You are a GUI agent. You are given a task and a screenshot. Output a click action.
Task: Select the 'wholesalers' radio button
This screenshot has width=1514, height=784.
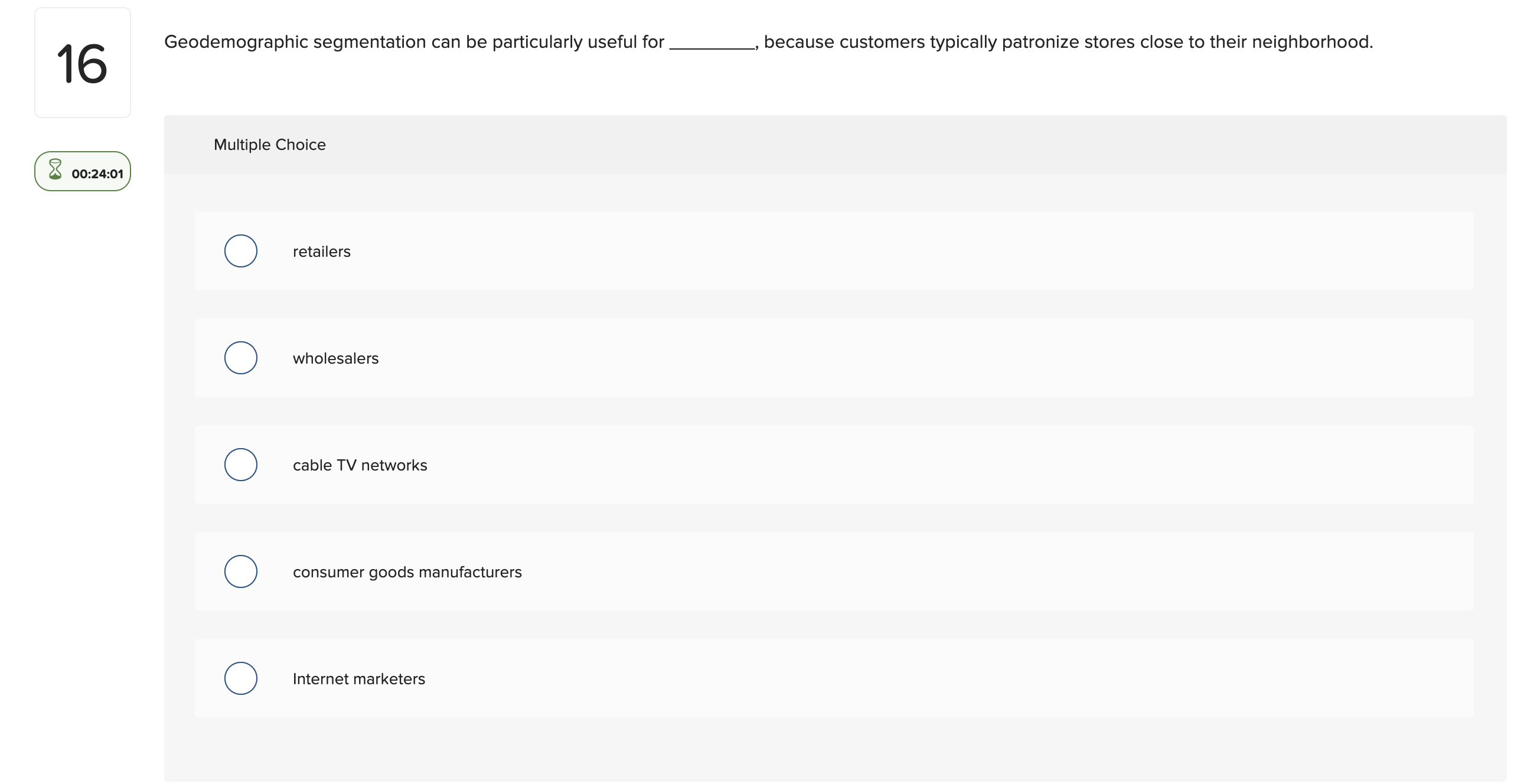pyautogui.click(x=241, y=358)
